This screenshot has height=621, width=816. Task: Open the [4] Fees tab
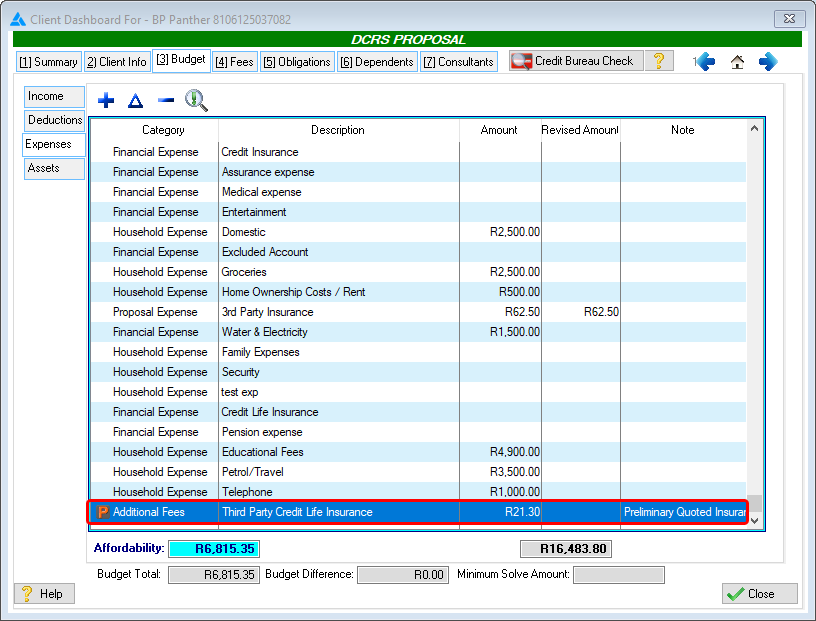point(234,62)
